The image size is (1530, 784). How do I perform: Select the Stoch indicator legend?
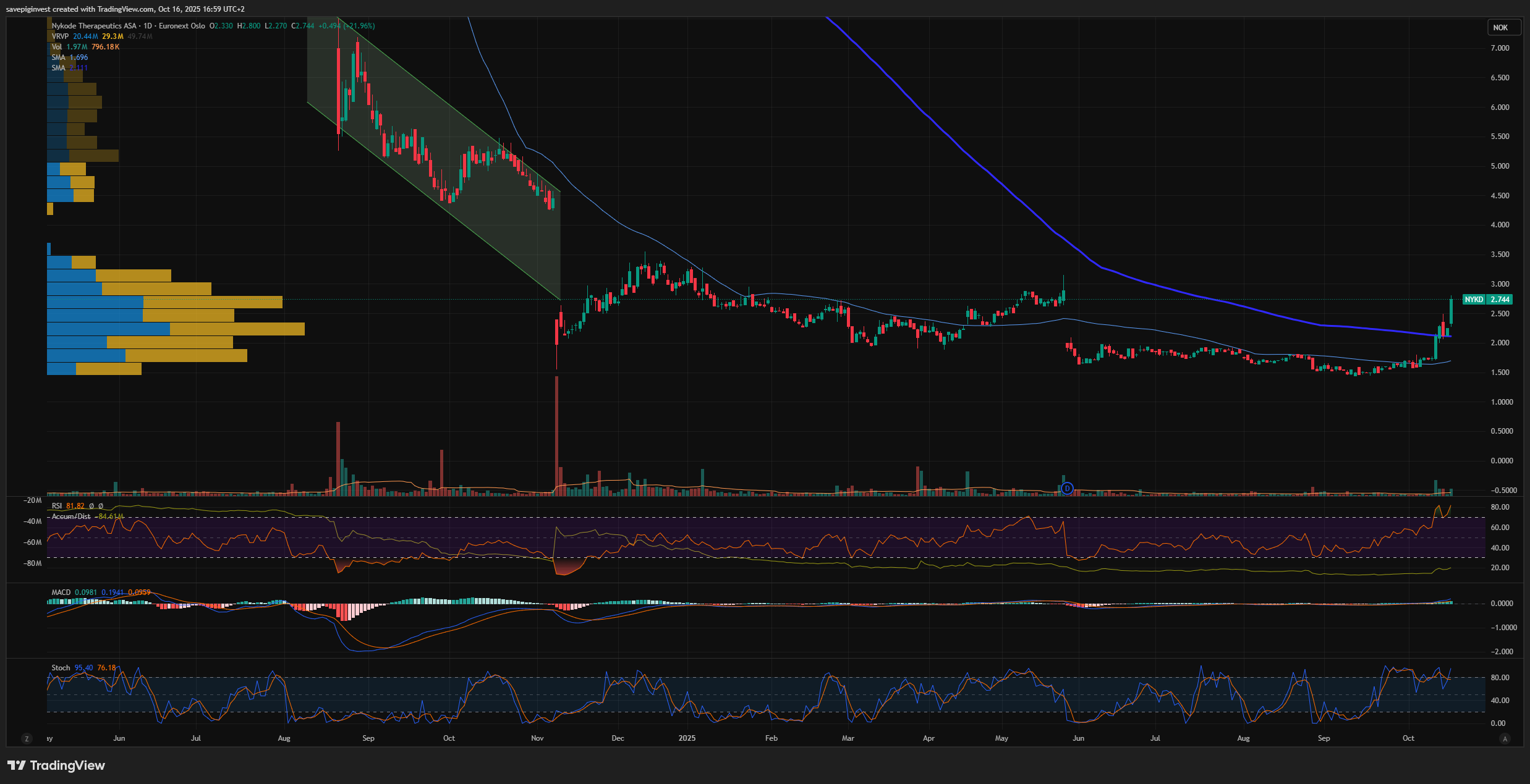click(61, 668)
